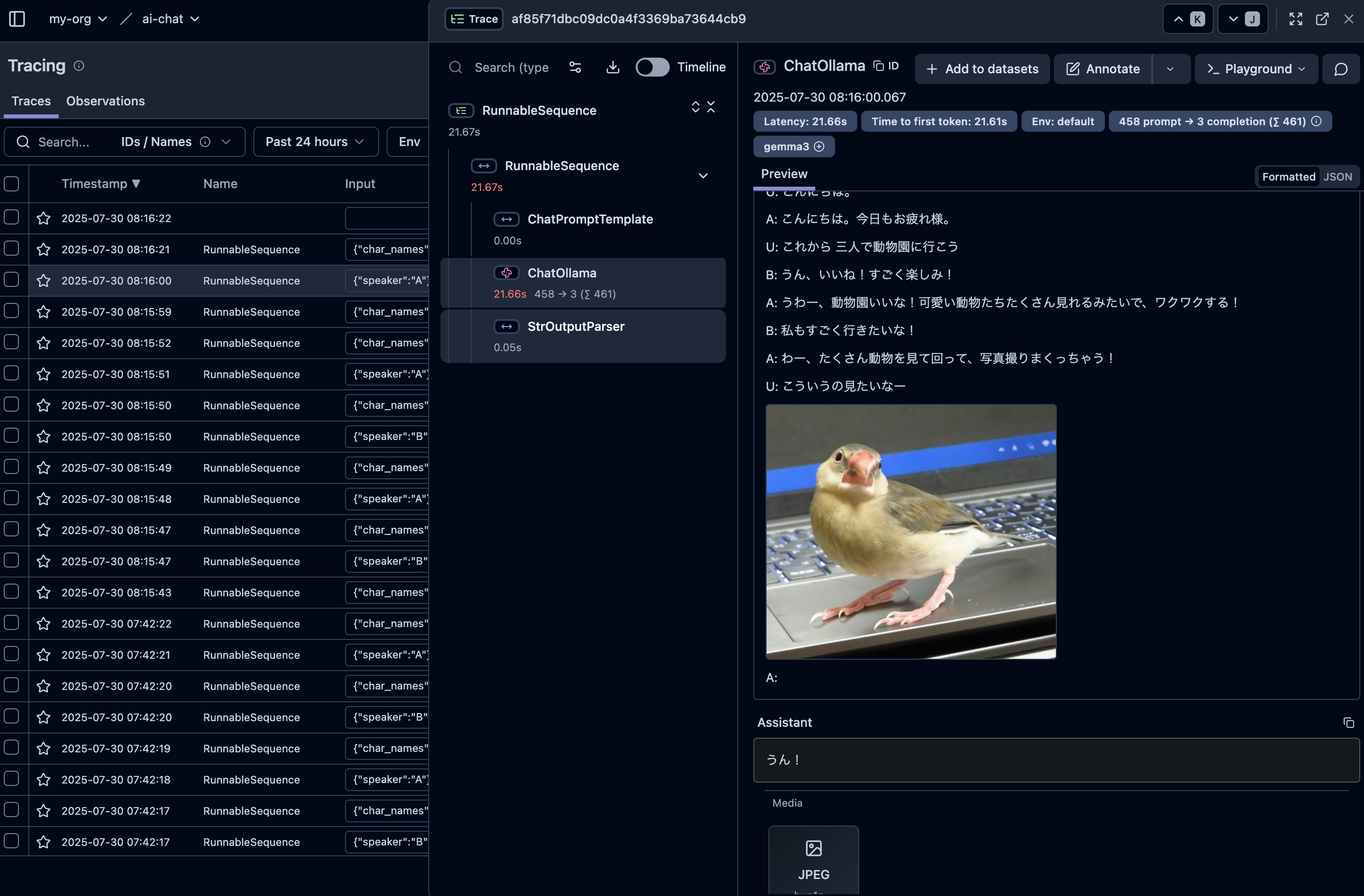Image resolution: width=1364 pixels, height=896 pixels.
Task: Switch to the Observations tab
Action: tap(105, 101)
